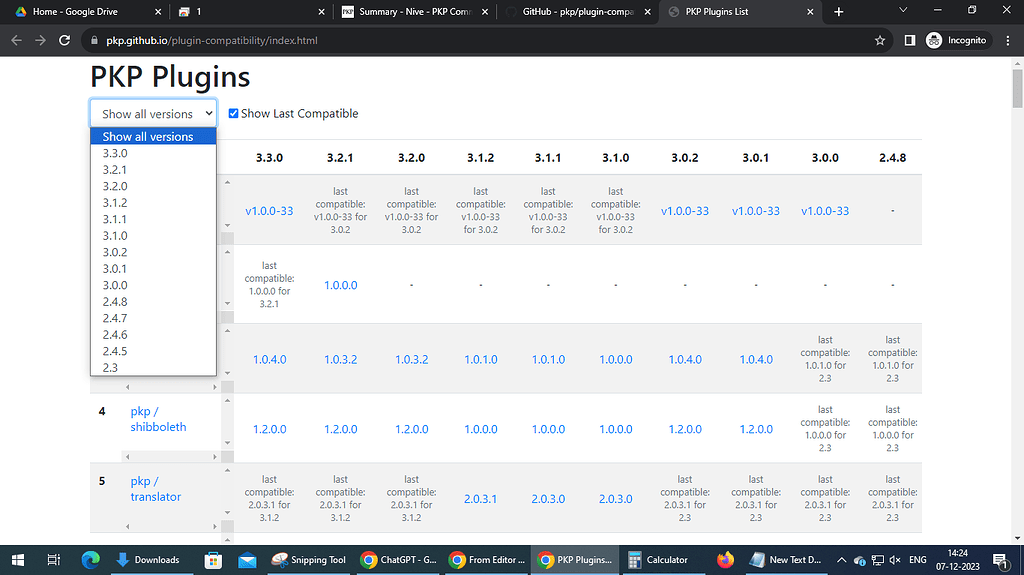The image size is (1024, 575).
Task: Open the pkp / translator plugin link
Action: coord(155,489)
